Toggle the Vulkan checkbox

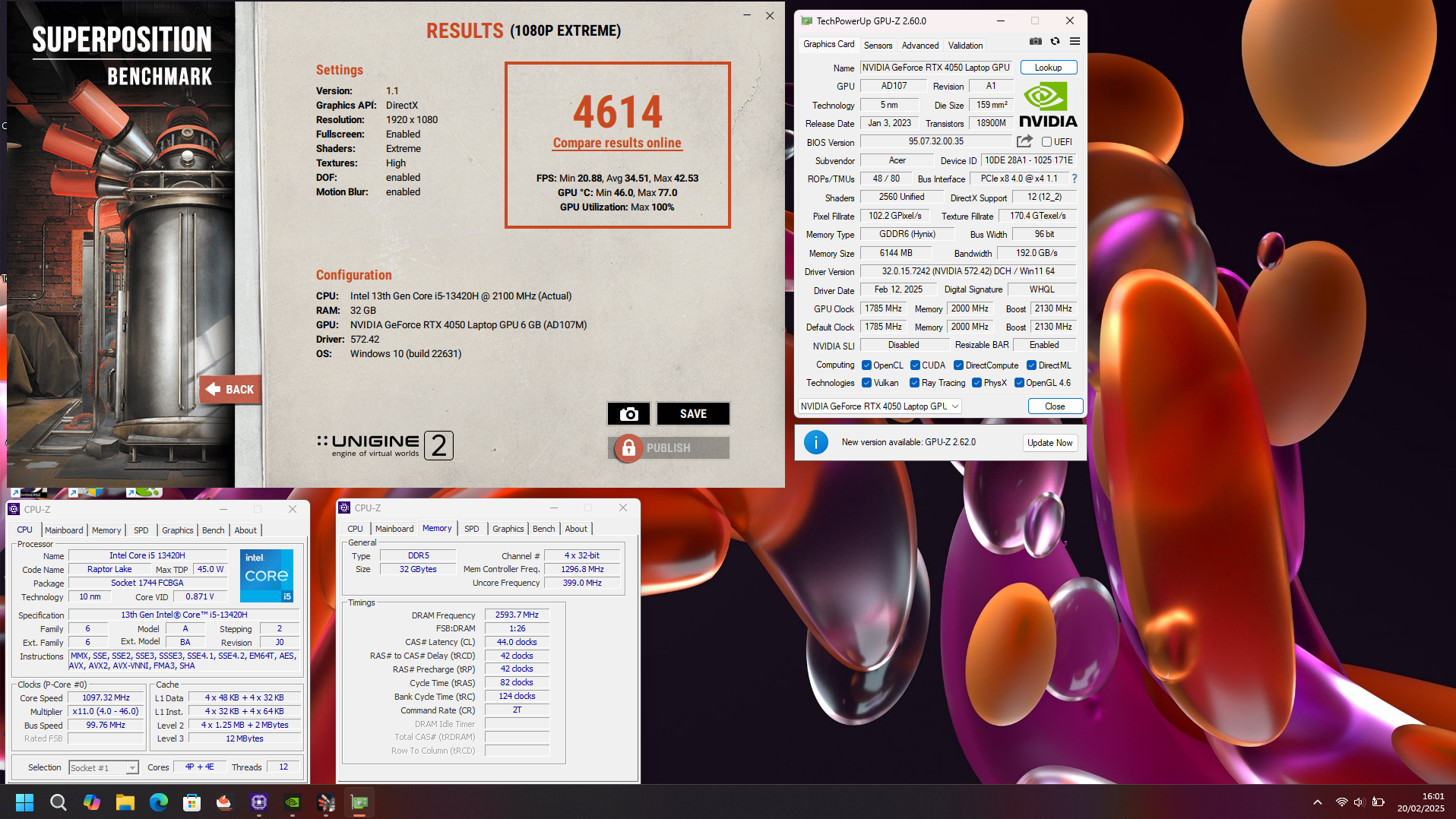[866, 383]
